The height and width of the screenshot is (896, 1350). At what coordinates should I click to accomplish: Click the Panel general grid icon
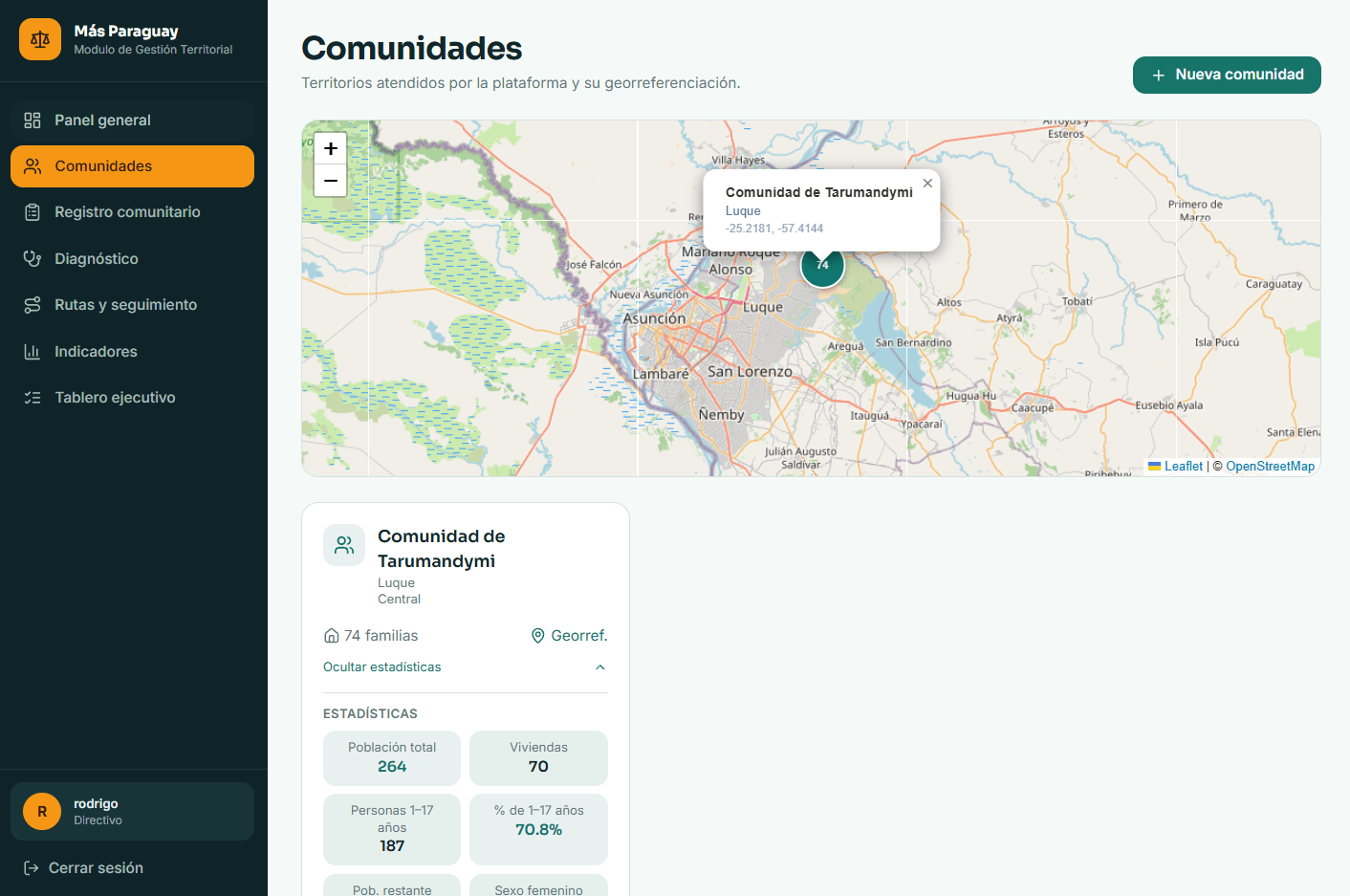[33, 120]
